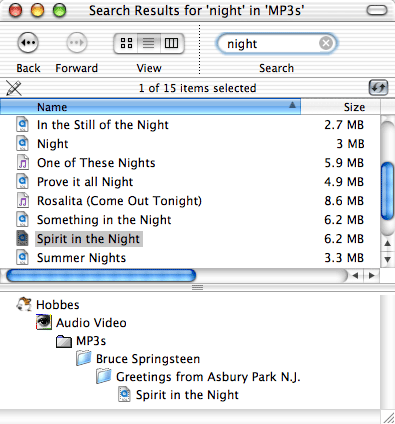Image resolution: width=395 pixels, height=424 pixels.
Task: Sort results by the Name column
Action: click(x=150, y=107)
